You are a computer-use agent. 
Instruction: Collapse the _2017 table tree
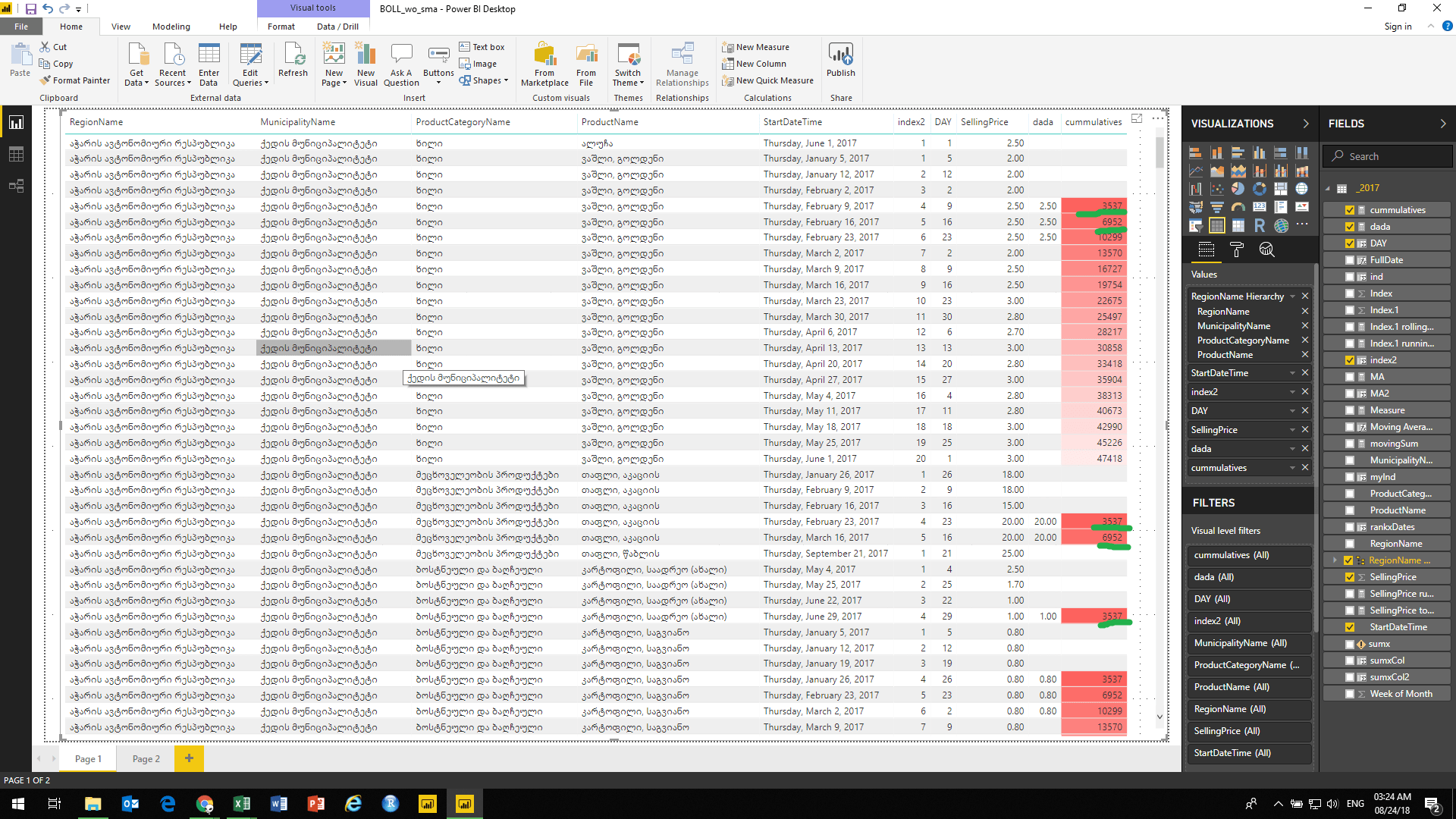(1328, 189)
